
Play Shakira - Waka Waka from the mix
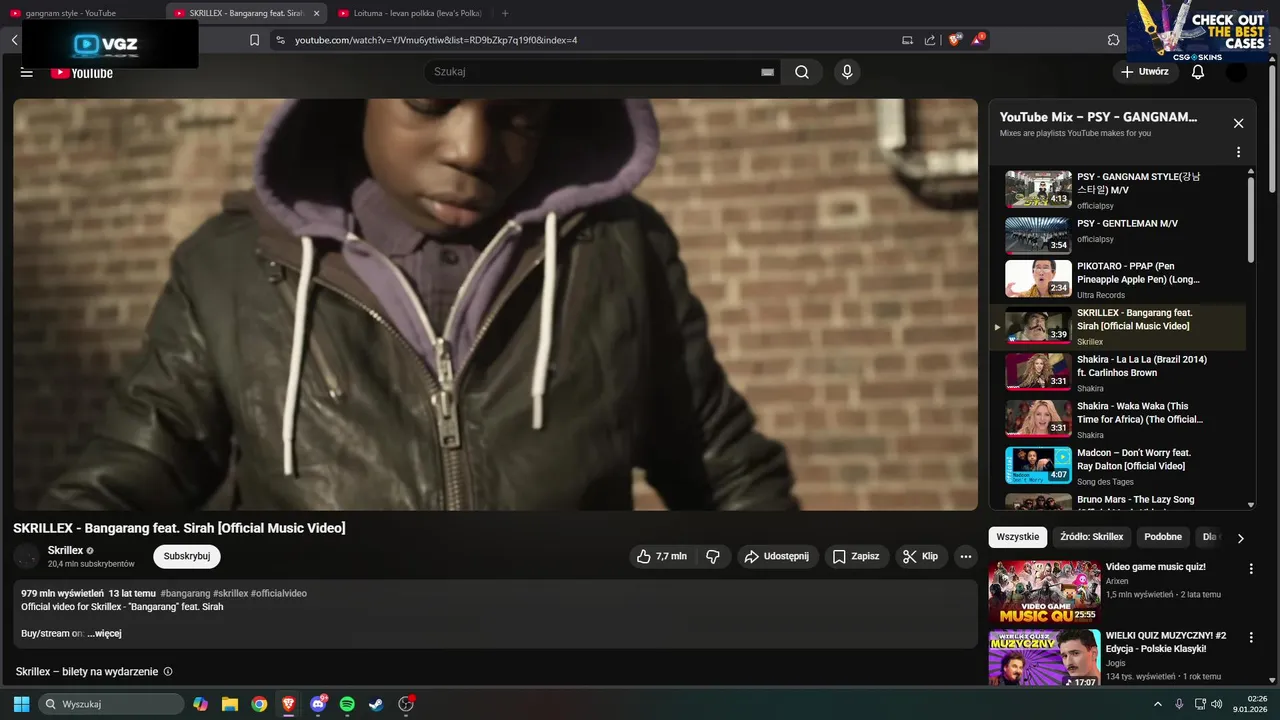[1118, 420]
